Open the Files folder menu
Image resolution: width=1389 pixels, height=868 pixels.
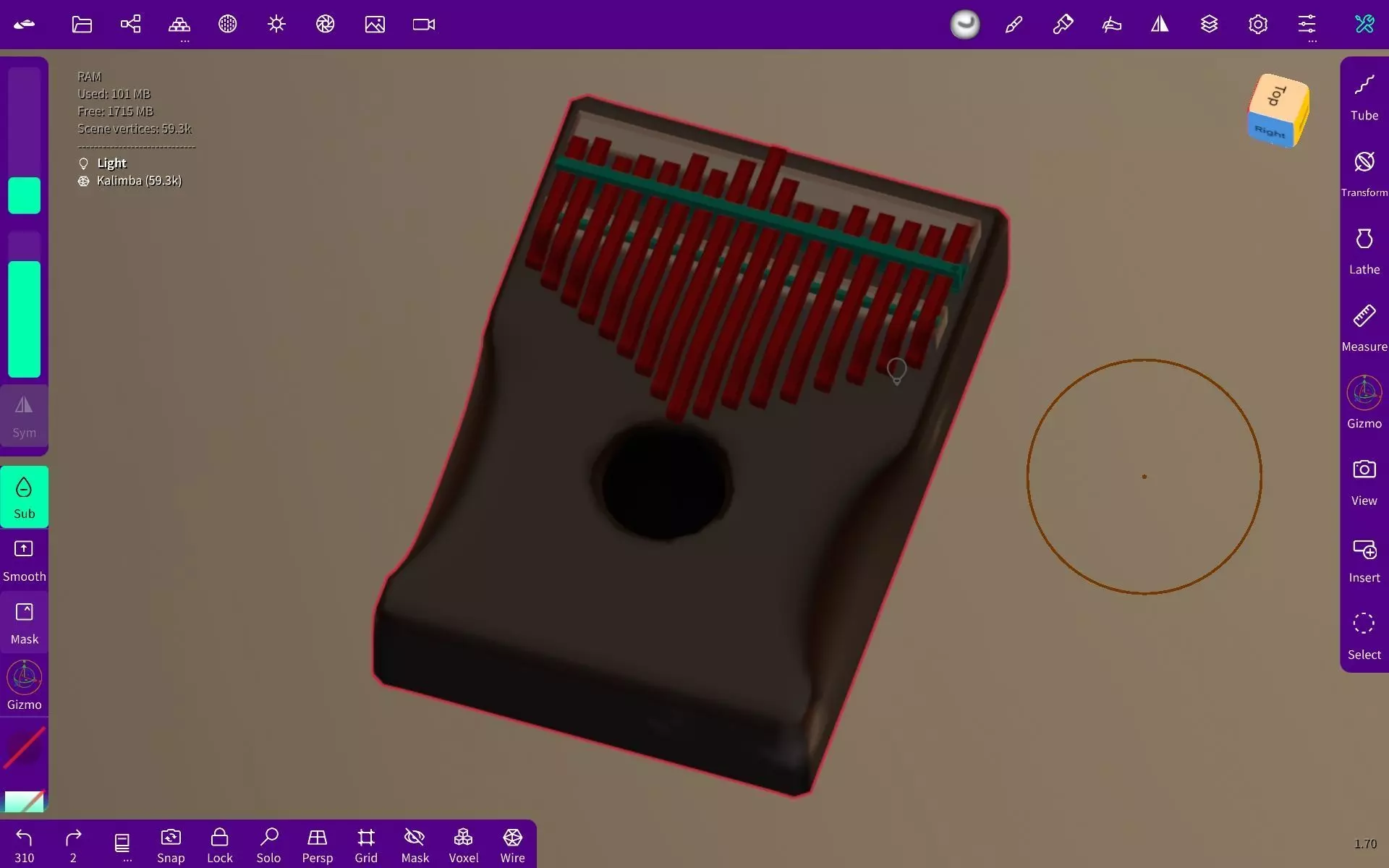pos(82,25)
